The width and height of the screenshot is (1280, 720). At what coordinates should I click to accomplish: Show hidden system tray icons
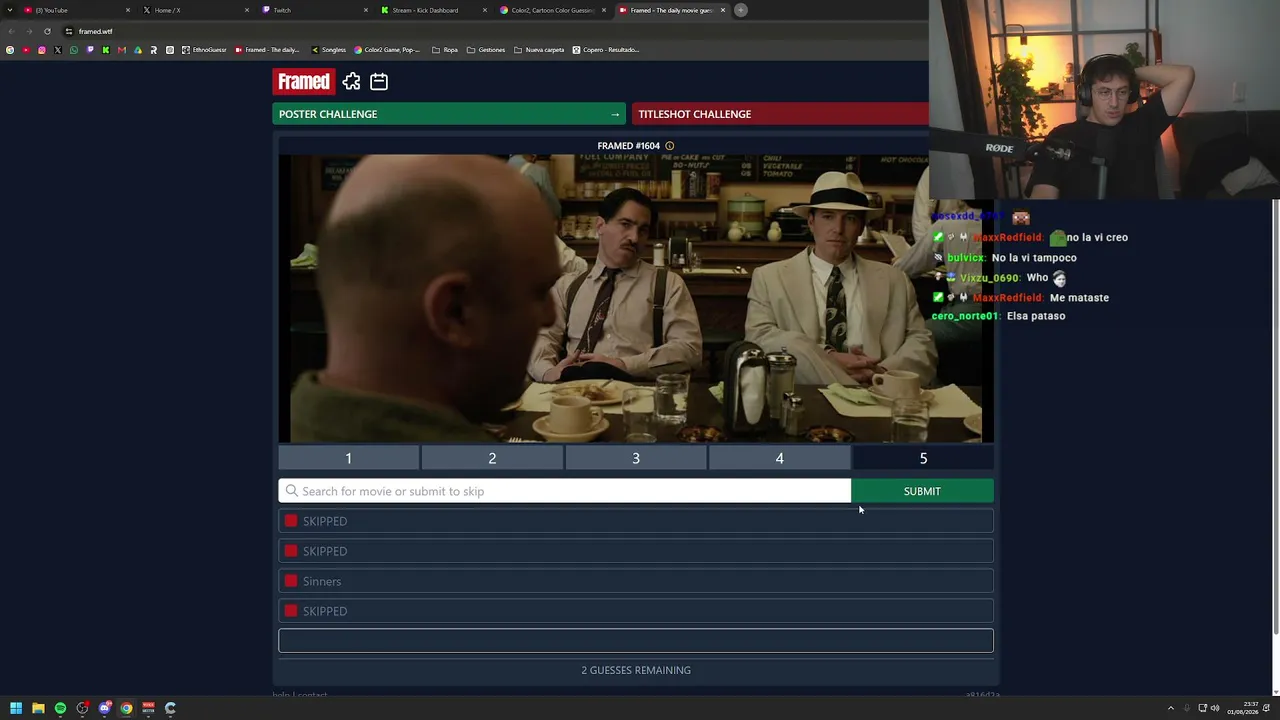(1171, 708)
